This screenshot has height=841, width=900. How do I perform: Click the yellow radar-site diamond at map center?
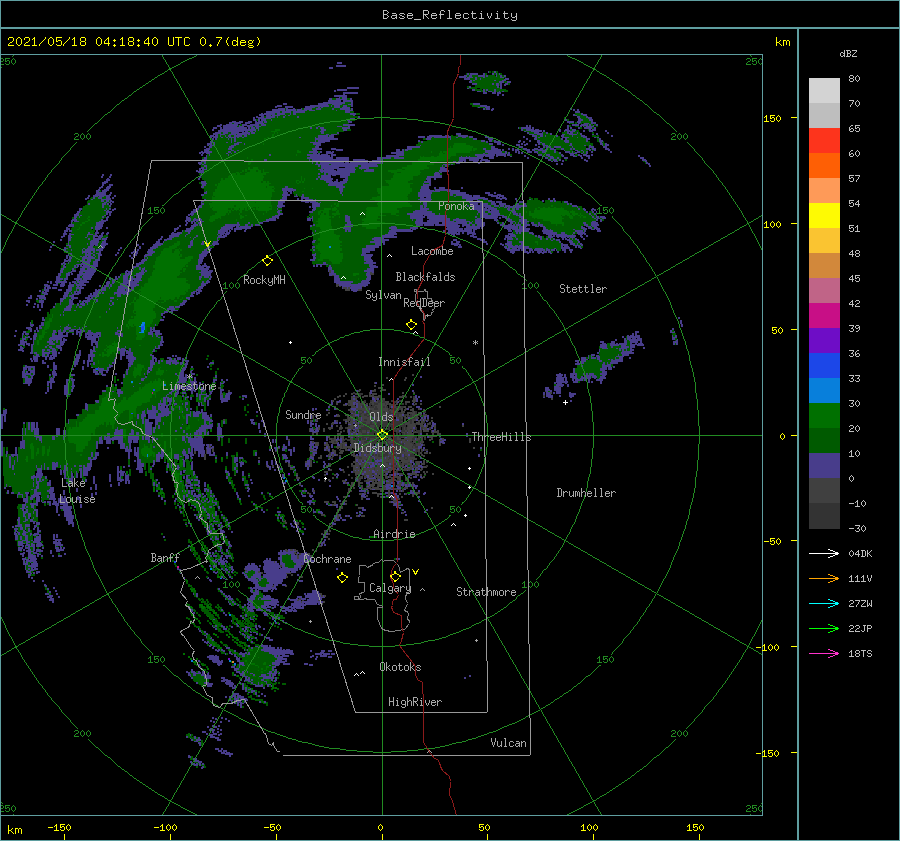pos(382,435)
